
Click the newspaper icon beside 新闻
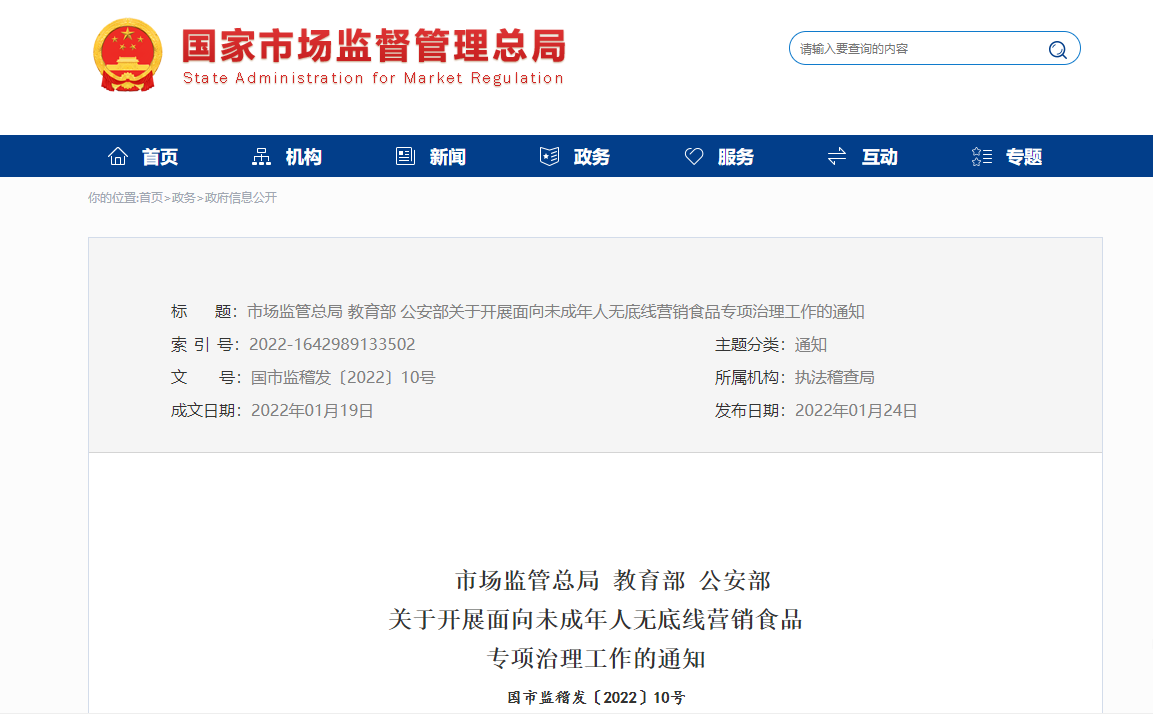click(405, 156)
